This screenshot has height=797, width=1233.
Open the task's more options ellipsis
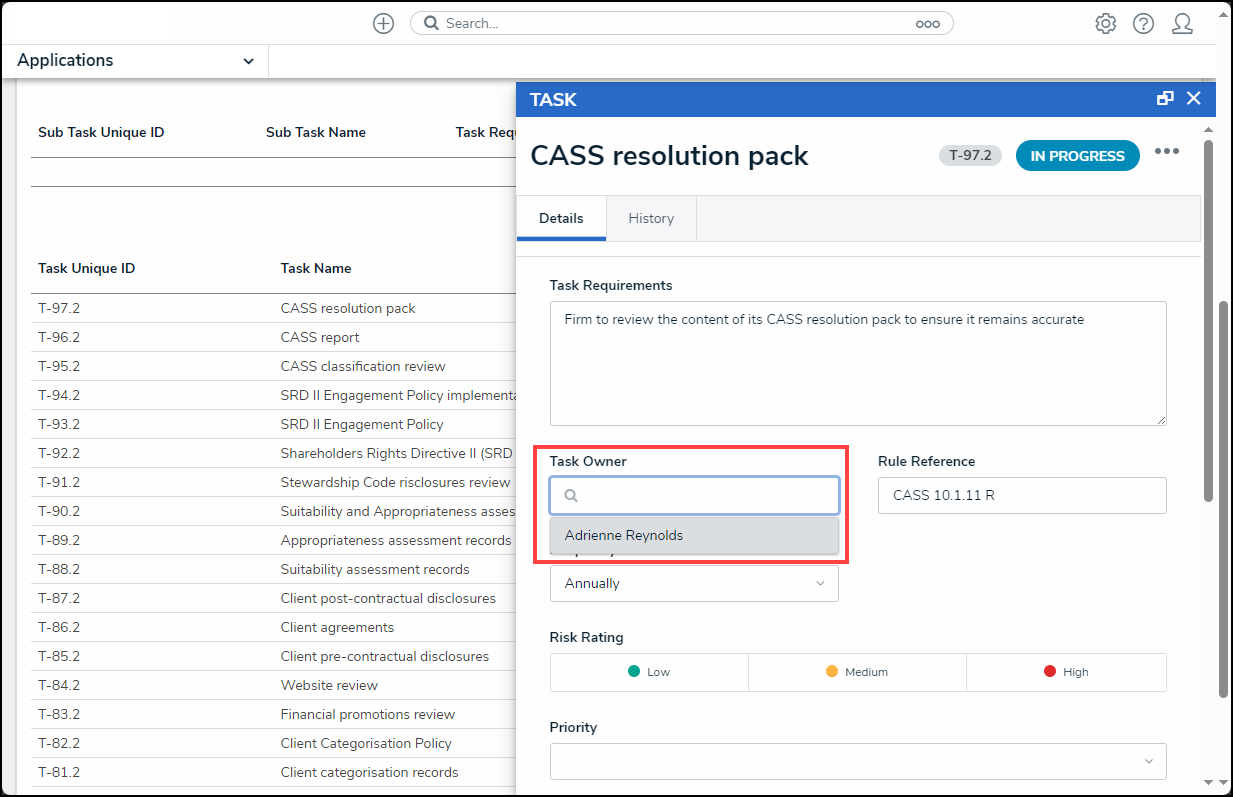click(x=1166, y=151)
